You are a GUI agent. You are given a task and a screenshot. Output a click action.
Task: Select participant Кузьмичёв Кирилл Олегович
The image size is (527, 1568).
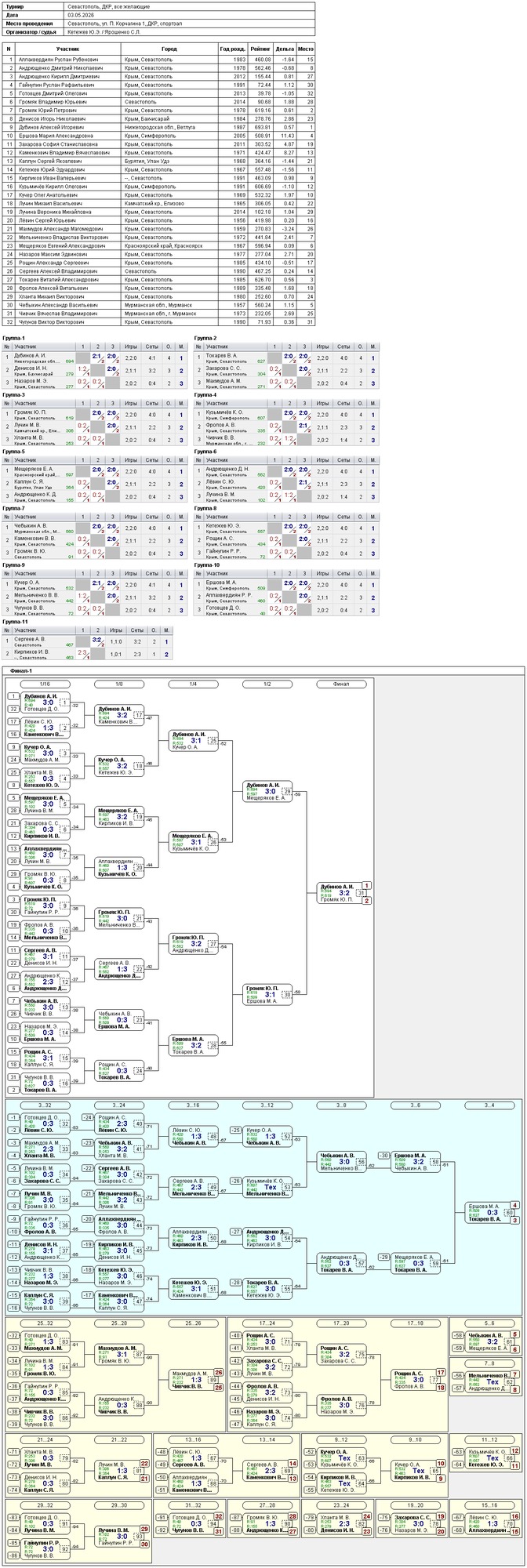pyautogui.click(x=53, y=187)
